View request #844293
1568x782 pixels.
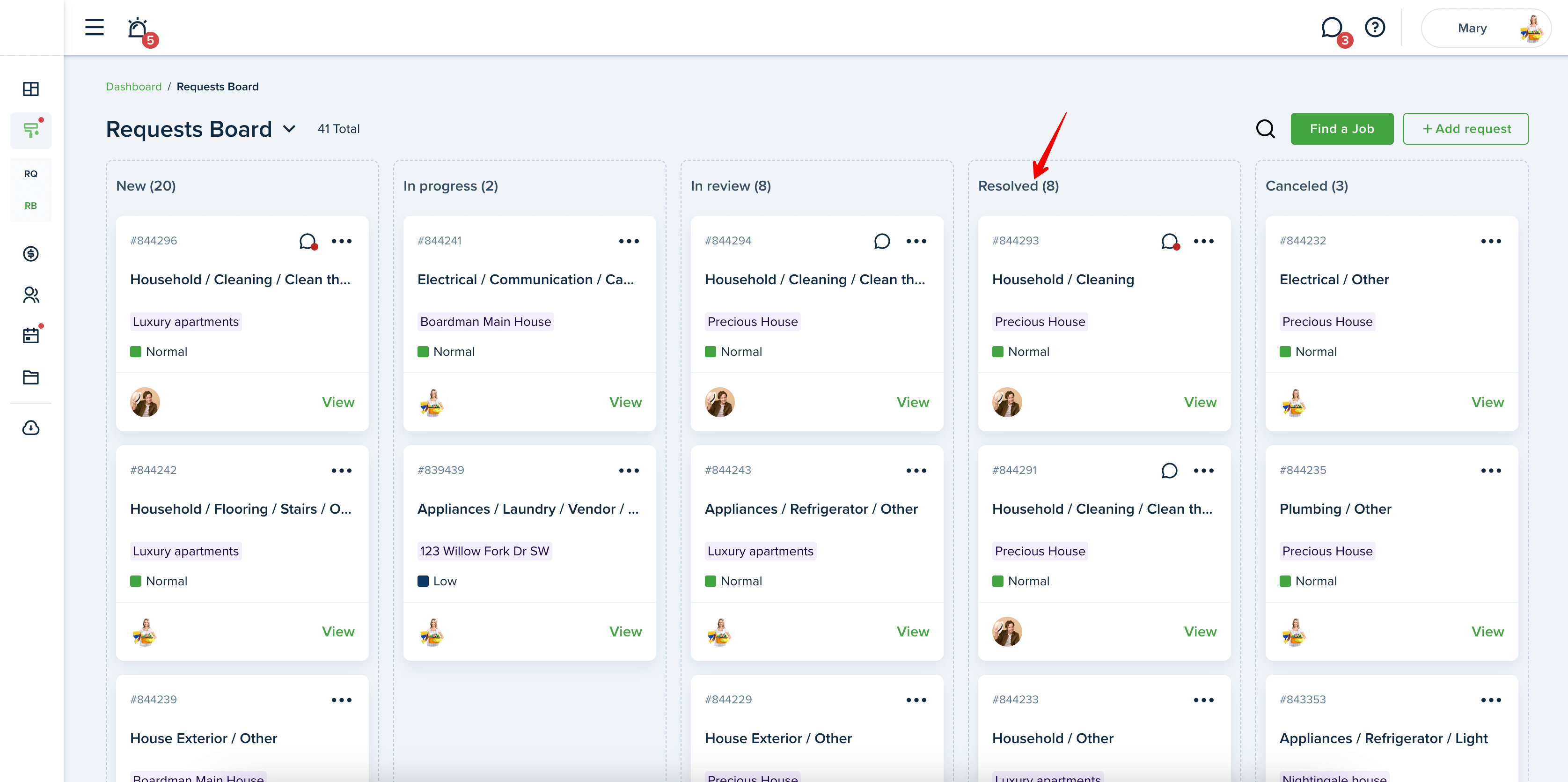1200,402
